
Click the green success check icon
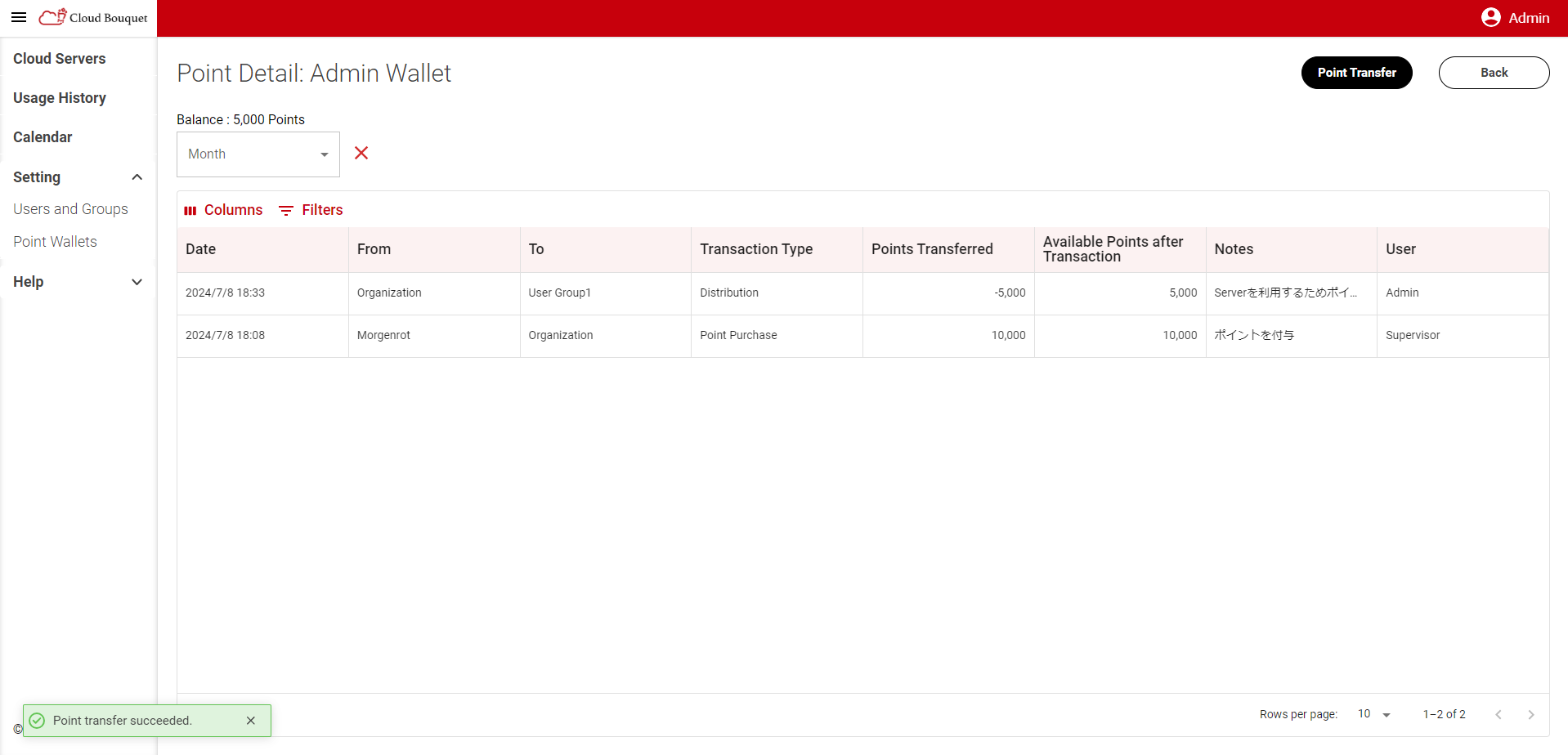37,721
